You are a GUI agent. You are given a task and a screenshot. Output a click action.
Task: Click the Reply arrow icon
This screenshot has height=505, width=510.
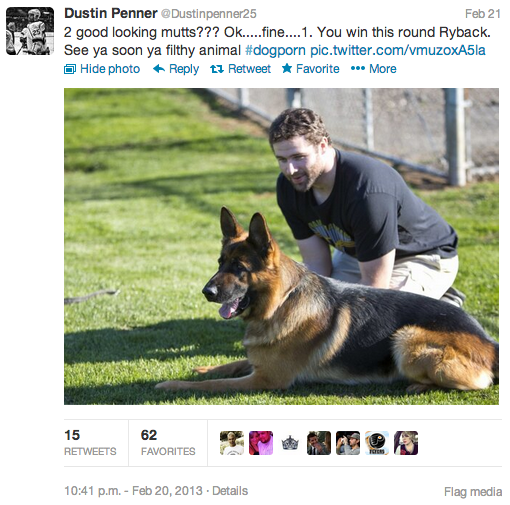[x=159, y=69]
